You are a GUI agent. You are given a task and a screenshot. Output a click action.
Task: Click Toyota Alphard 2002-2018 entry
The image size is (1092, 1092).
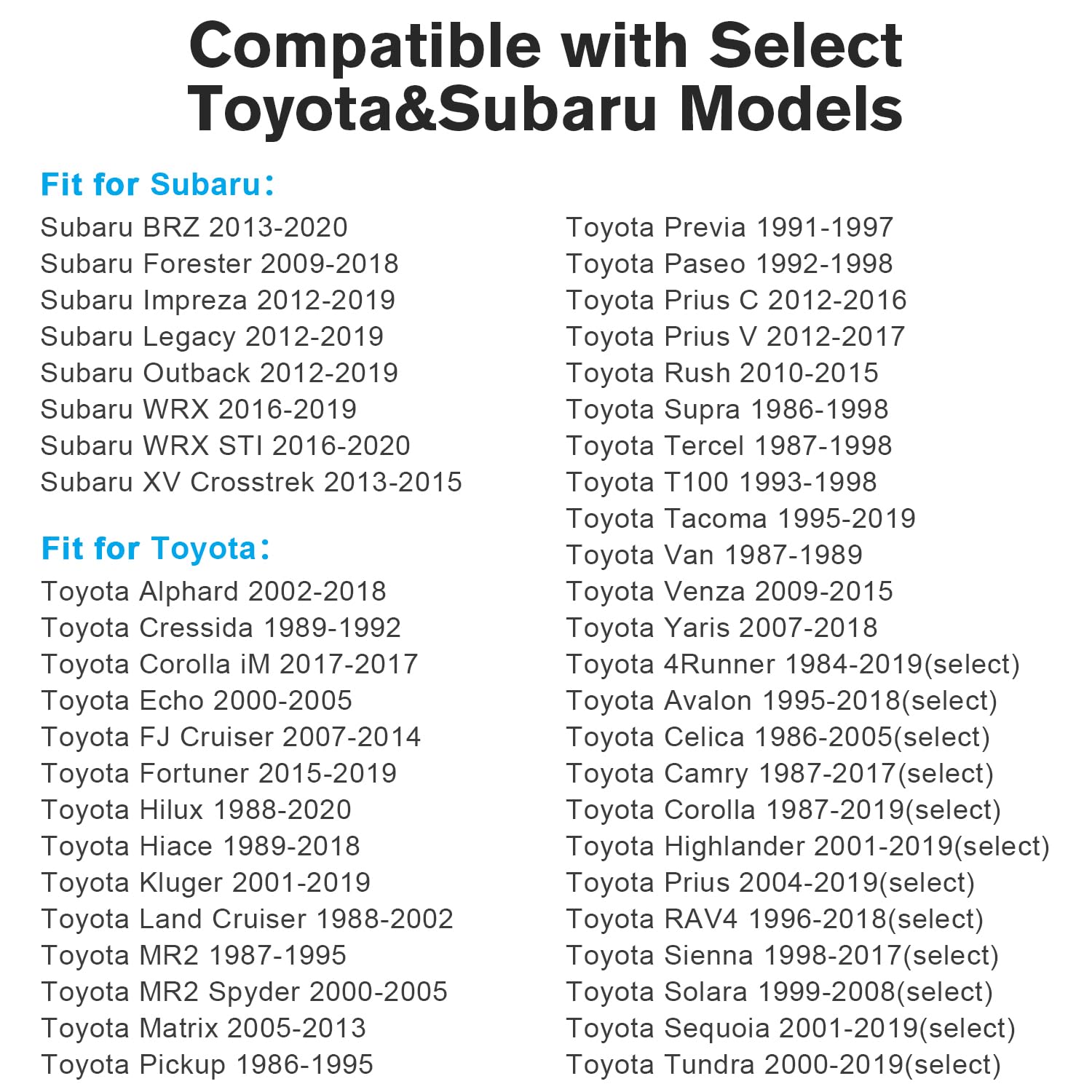(x=214, y=592)
